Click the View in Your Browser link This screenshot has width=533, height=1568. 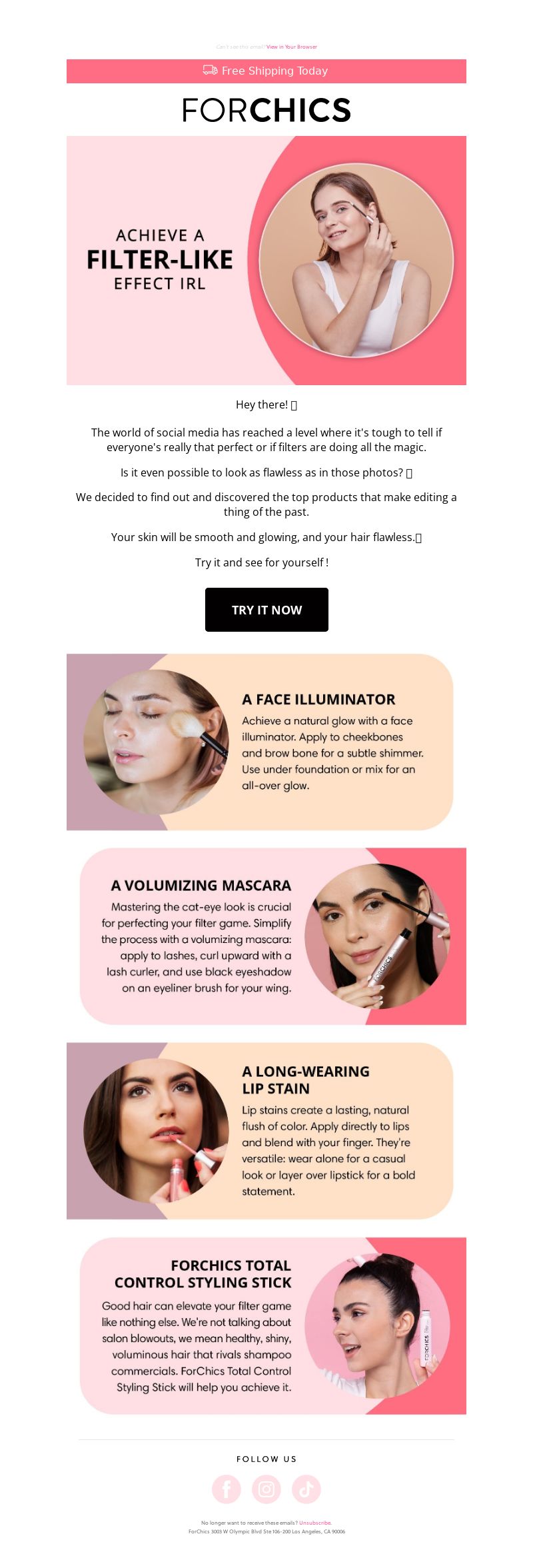(x=292, y=47)
